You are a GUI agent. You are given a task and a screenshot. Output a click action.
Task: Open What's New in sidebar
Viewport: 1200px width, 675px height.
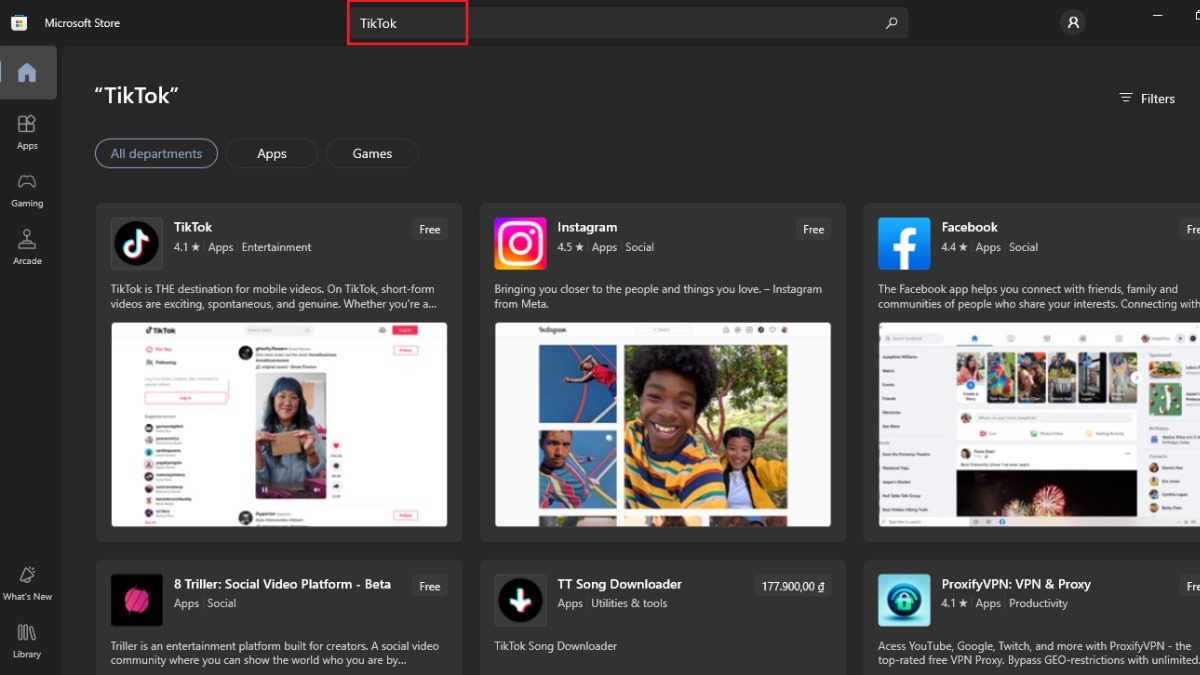(x=27, y=583)
